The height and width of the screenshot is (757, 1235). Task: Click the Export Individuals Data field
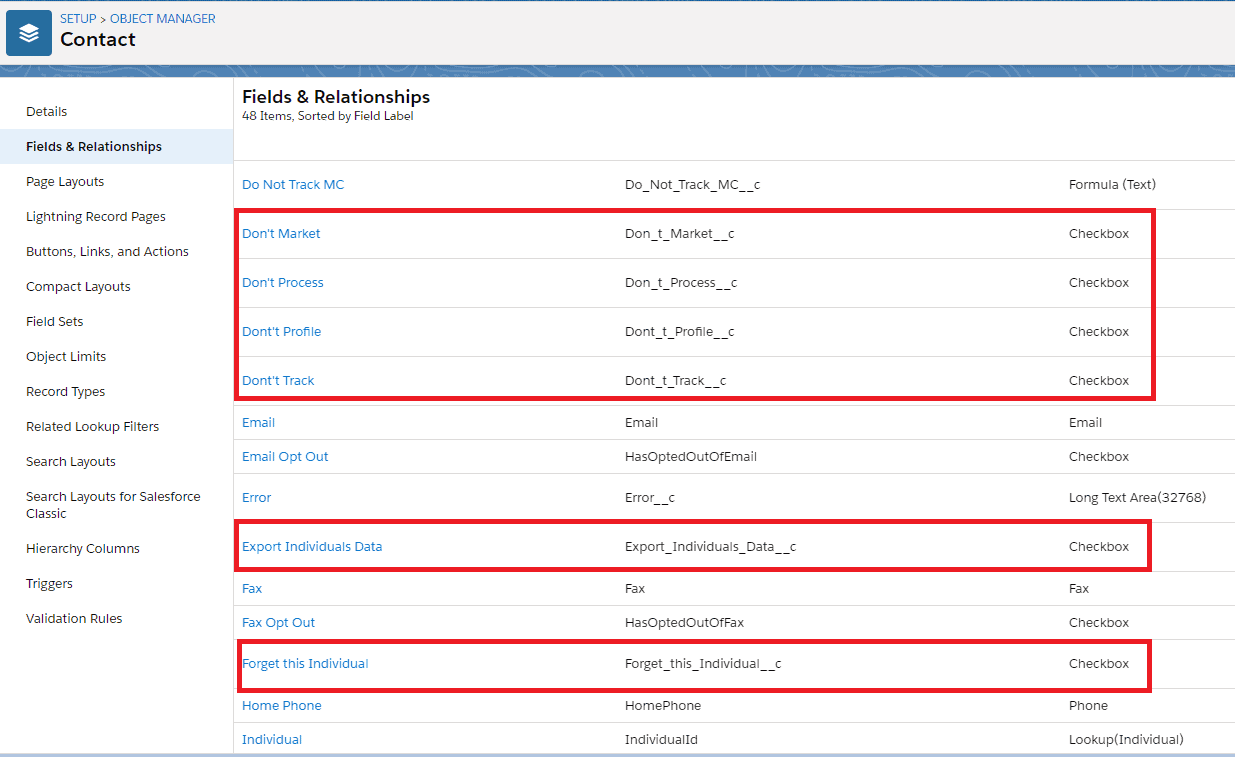(312, 547)
